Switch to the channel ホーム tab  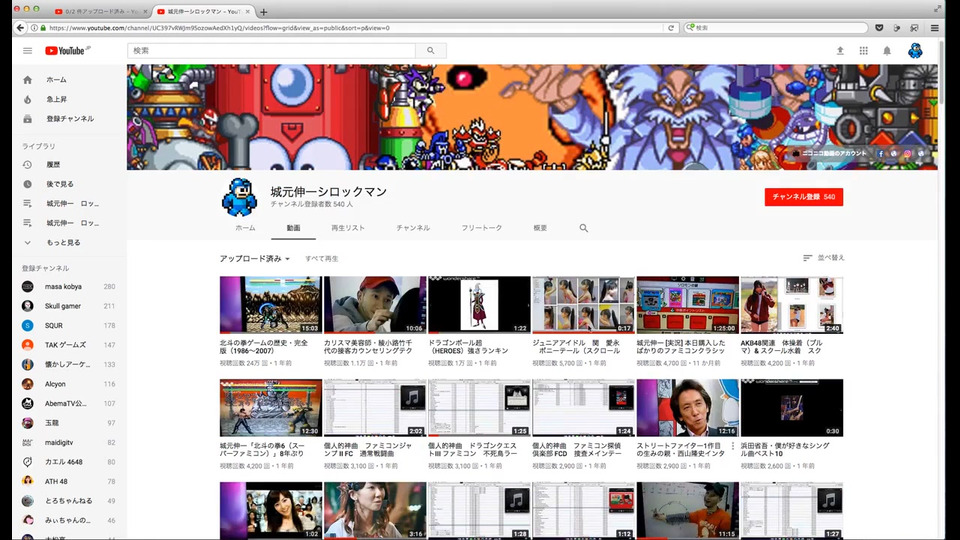[246, 228]
